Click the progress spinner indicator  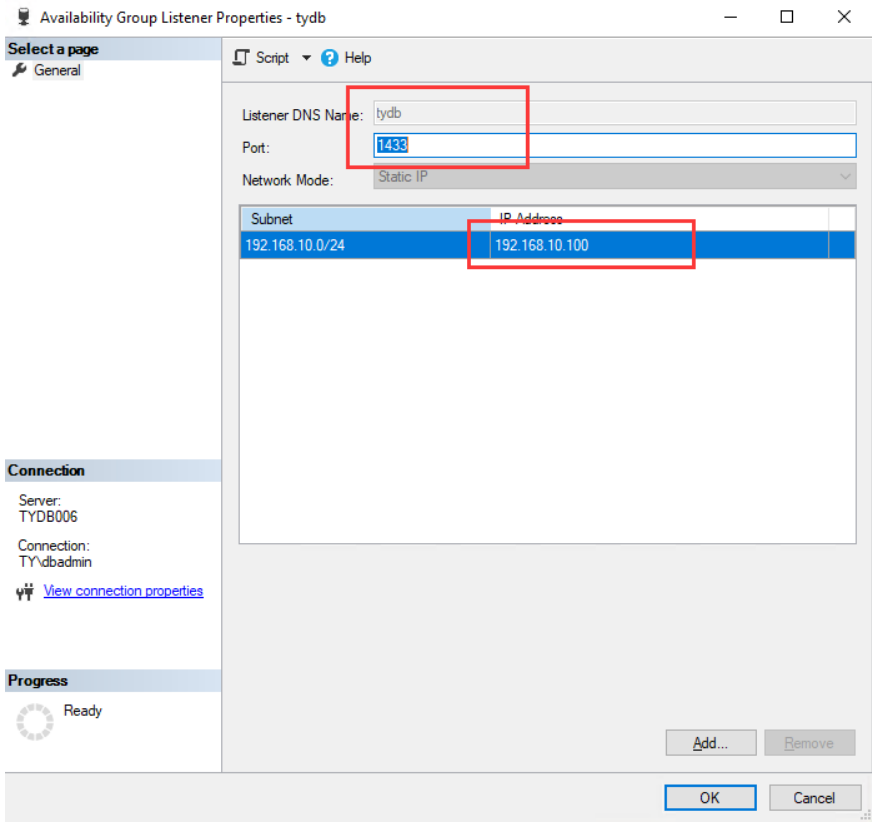pos(35,722)
